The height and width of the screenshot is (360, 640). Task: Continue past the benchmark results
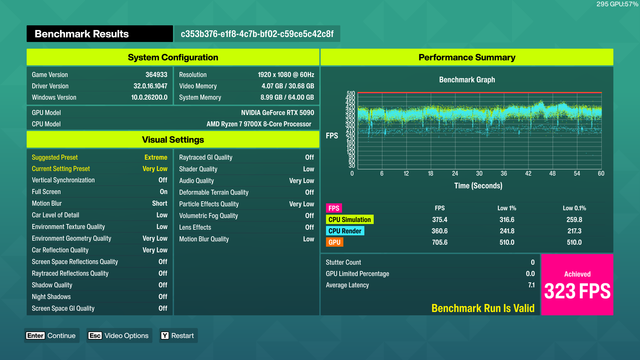(51, 336)
